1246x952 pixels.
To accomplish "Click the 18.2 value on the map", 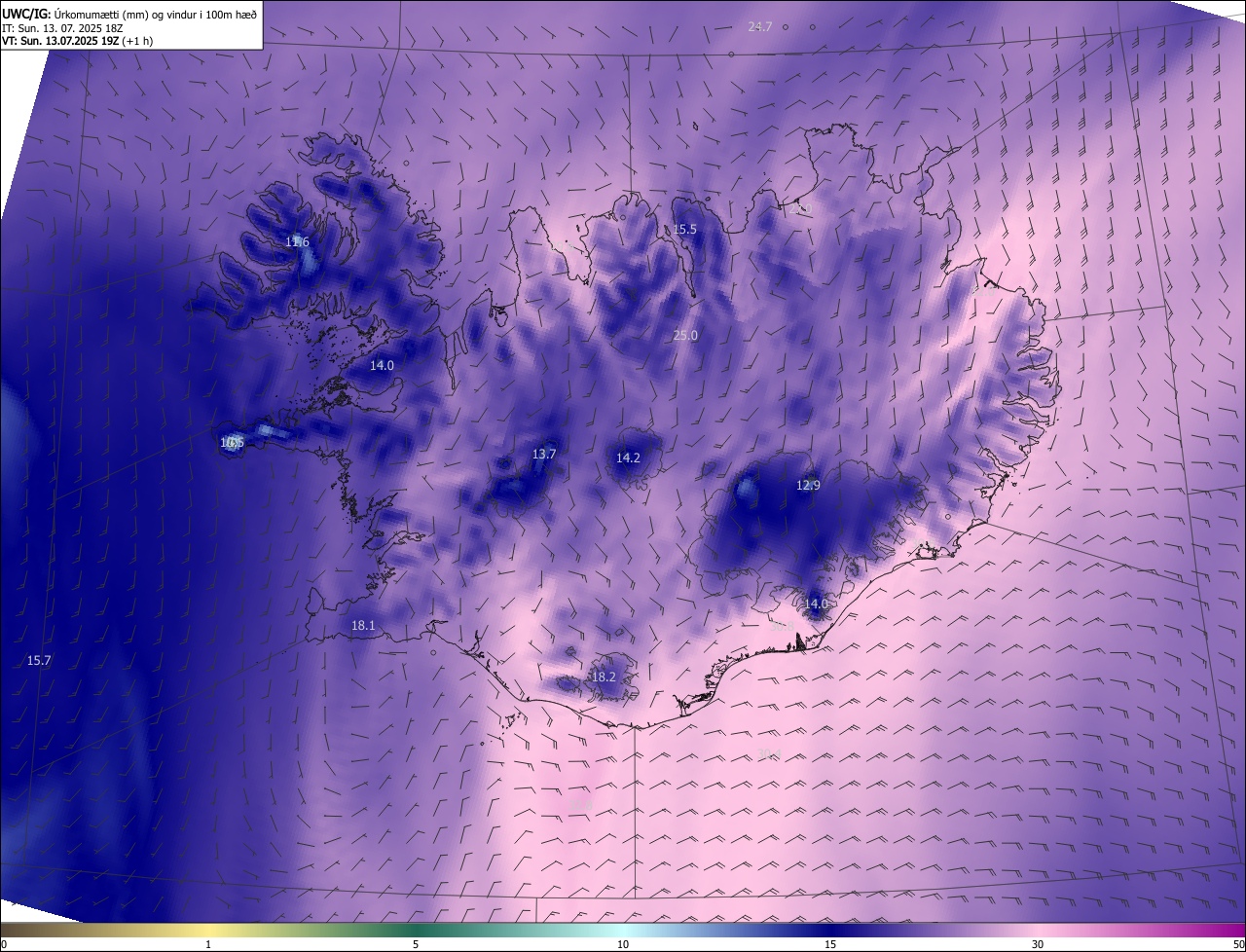I will point(604,677).
